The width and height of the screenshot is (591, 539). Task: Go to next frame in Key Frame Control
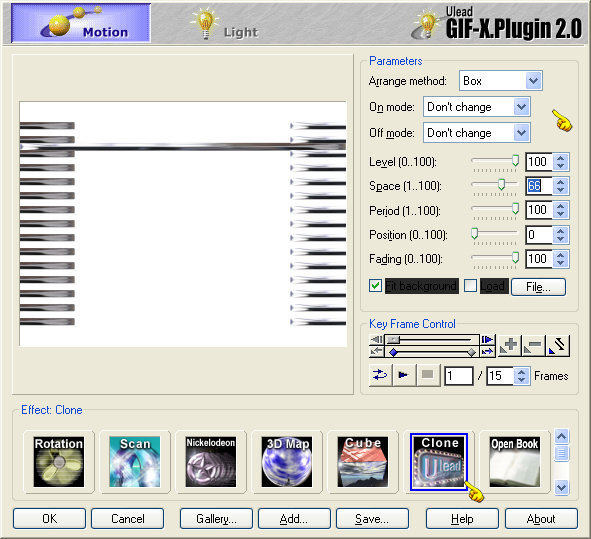(x=487, y=340)
